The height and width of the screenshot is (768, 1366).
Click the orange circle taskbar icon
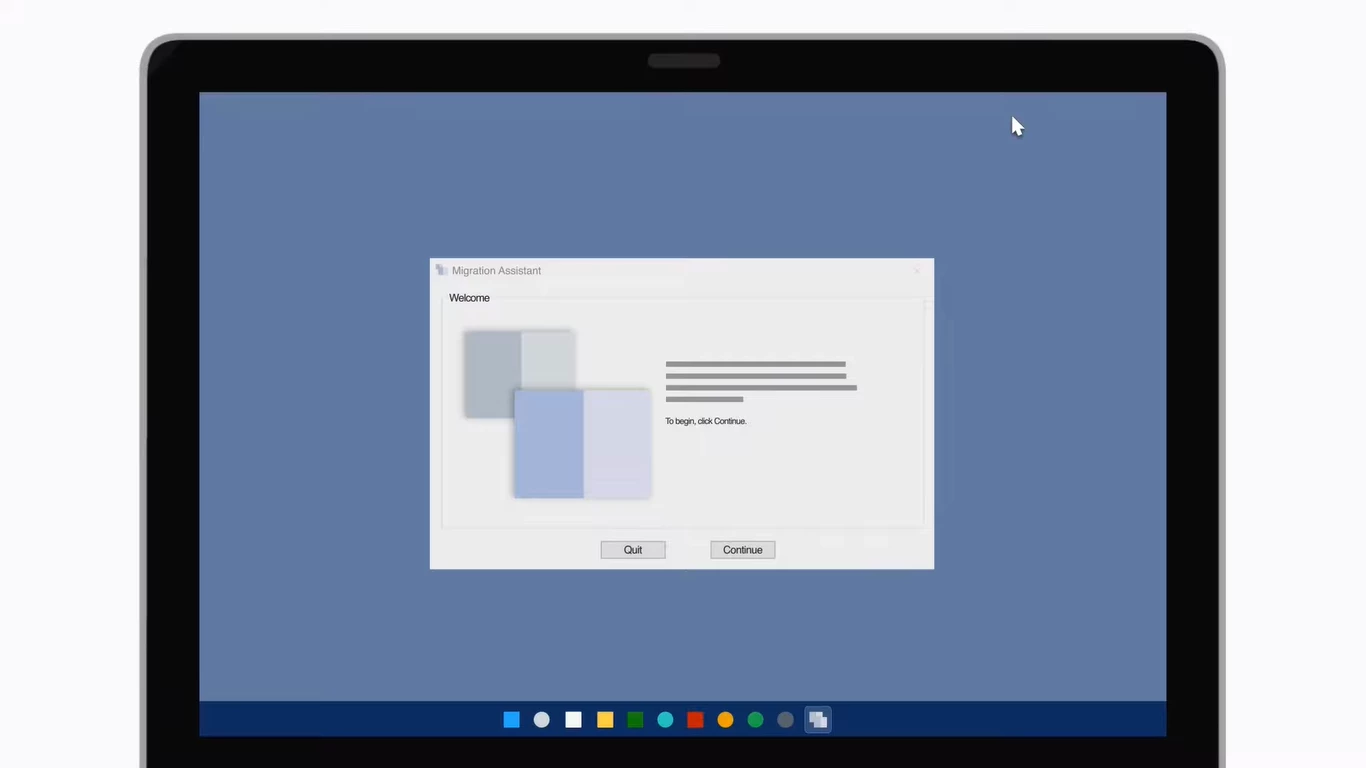click(726, 720)
